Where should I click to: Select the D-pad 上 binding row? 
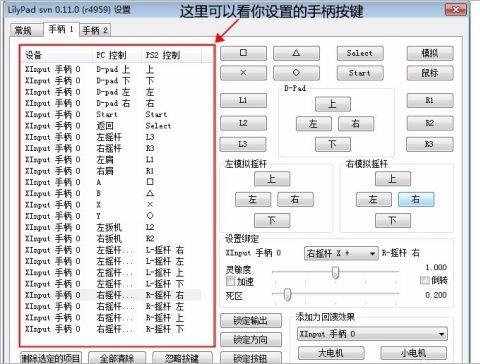112,69
